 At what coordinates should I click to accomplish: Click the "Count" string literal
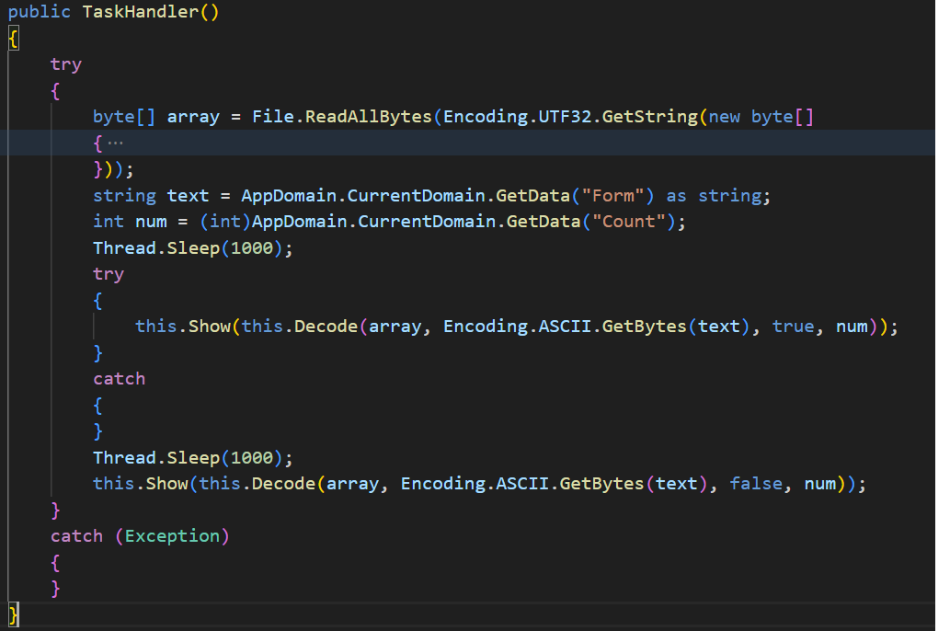tap(629, 221)
